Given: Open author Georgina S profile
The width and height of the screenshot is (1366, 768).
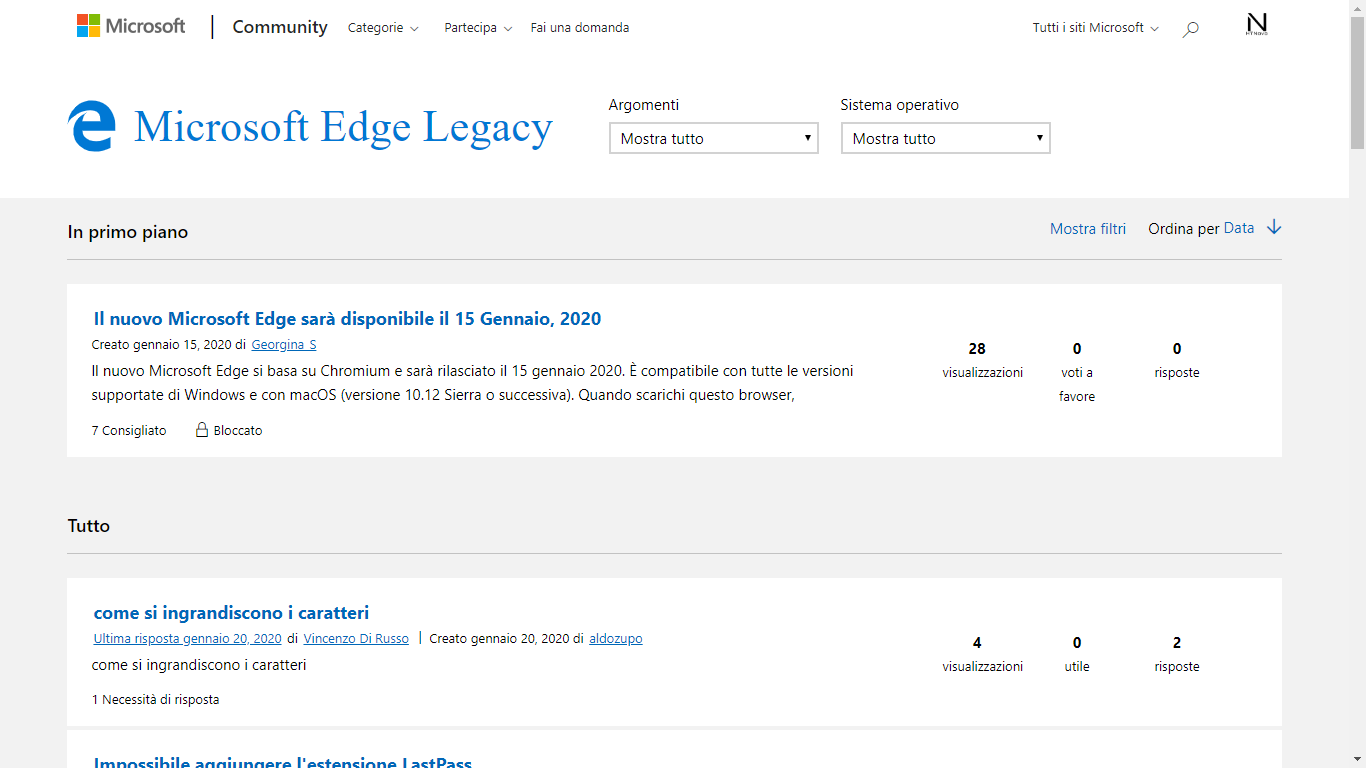Looking at the screenshot, I should pyautogui.click(x=284, y=345).
